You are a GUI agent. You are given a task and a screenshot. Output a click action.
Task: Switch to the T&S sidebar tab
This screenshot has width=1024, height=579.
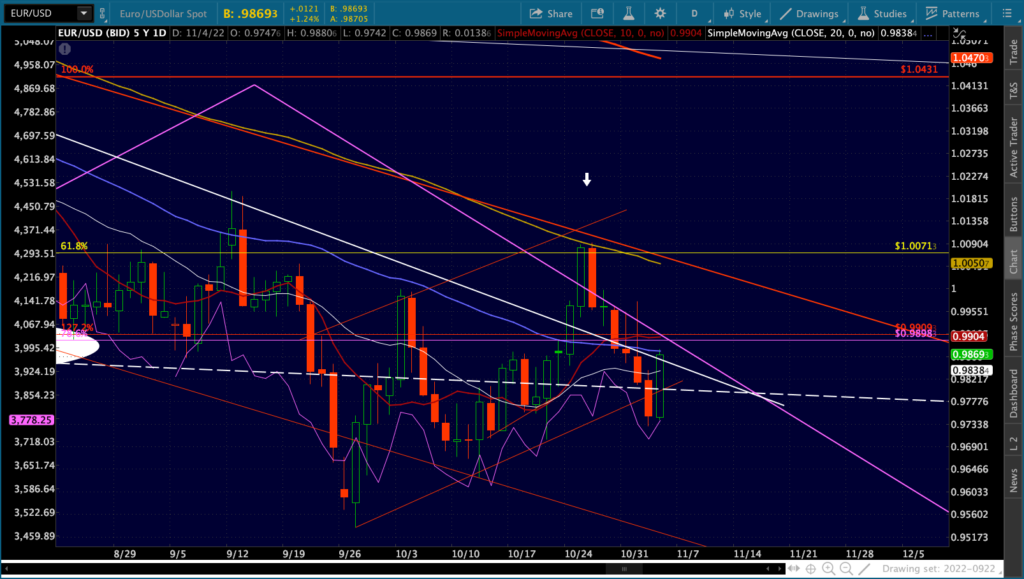[x=1014, y=90]
